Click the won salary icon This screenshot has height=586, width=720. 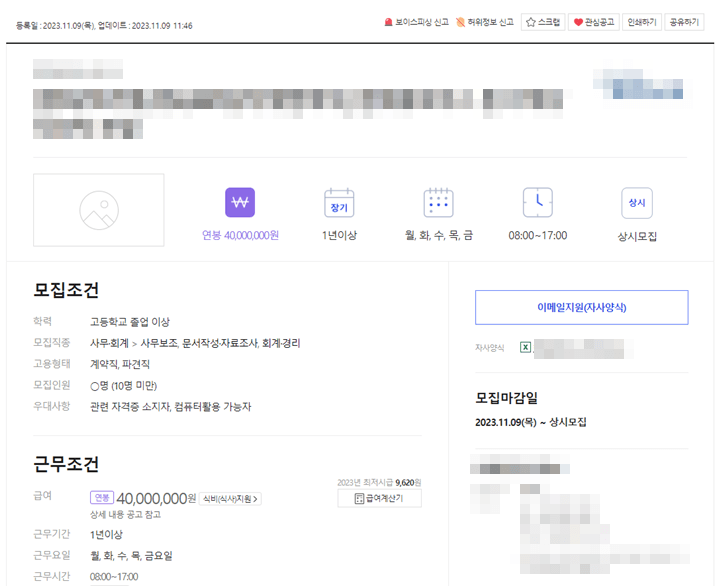click(240, 202)
